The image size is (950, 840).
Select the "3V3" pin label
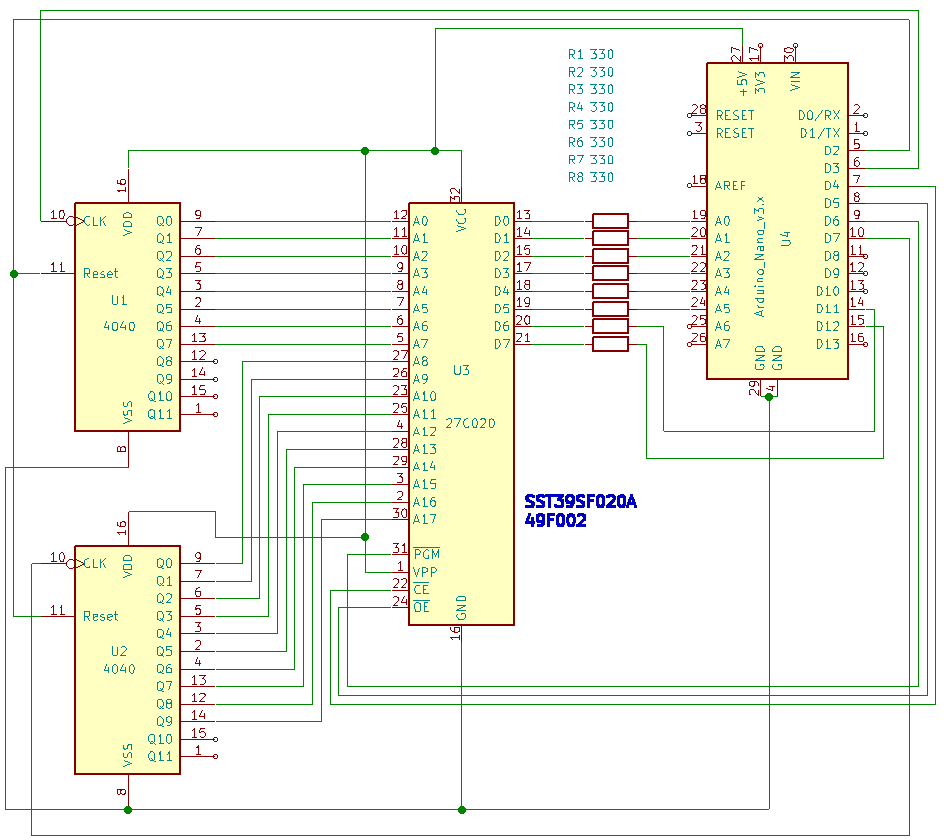760,82
